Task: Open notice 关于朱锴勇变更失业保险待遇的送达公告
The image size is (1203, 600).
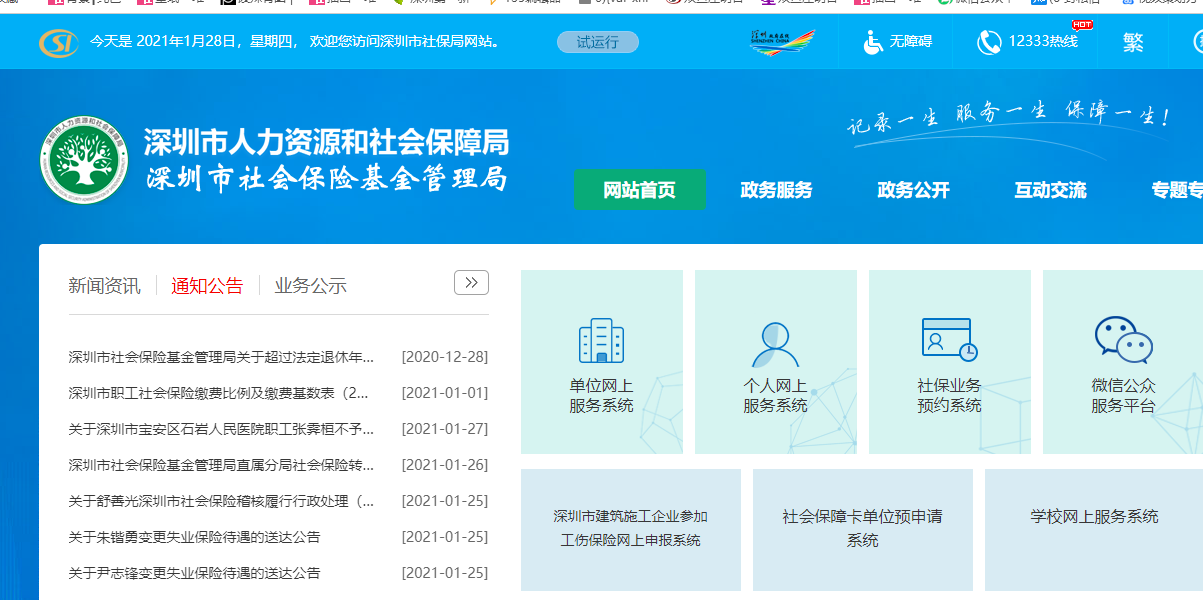Action: (194, 537)
